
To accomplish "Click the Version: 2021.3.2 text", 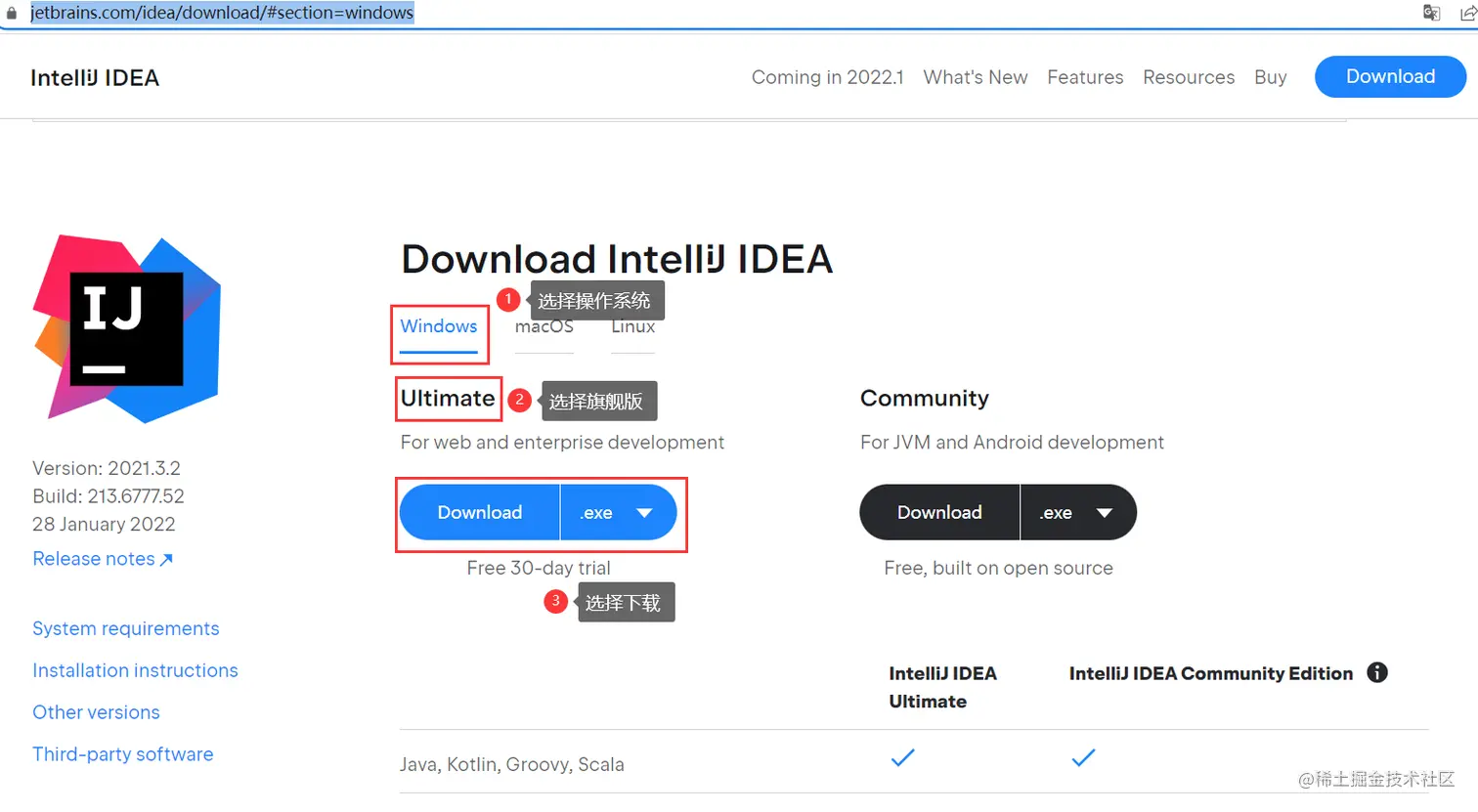I will pyautogui.click(x=107, y=468).
